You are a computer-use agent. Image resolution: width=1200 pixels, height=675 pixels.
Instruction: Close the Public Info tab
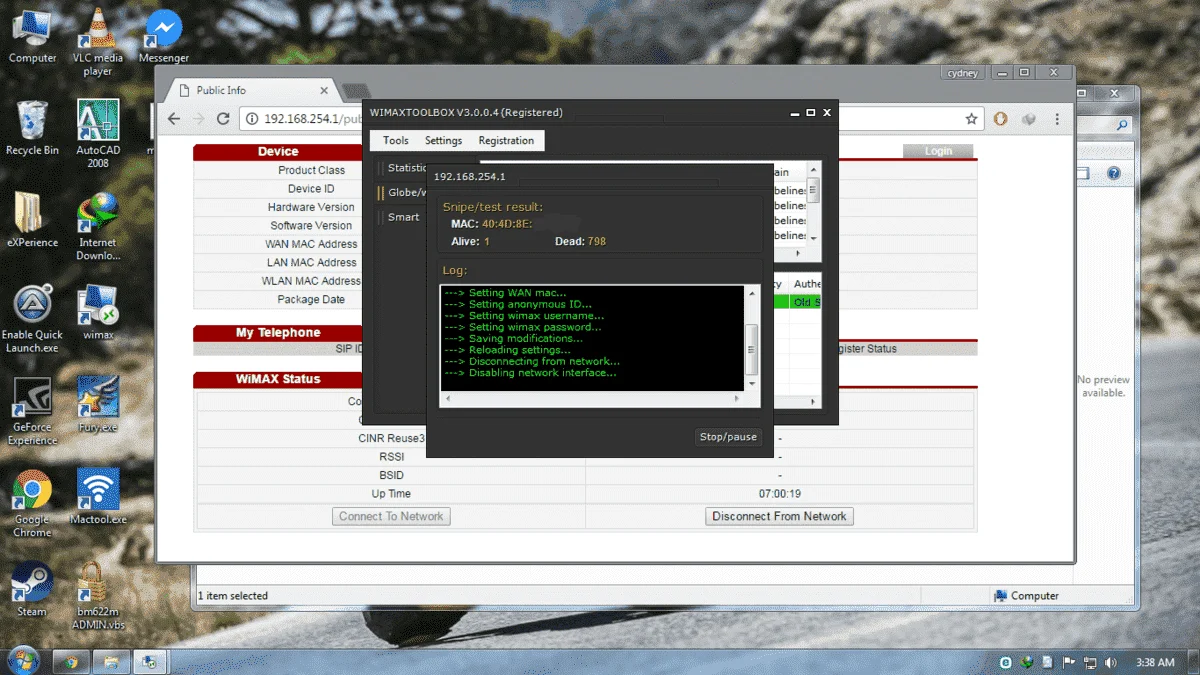point(323,90)
